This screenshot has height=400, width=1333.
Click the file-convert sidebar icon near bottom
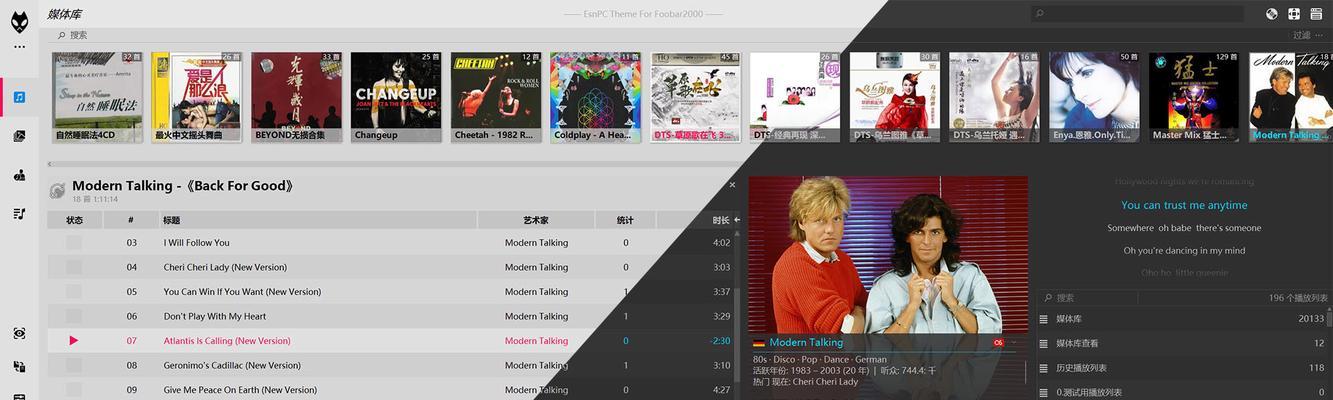point(19,367)
